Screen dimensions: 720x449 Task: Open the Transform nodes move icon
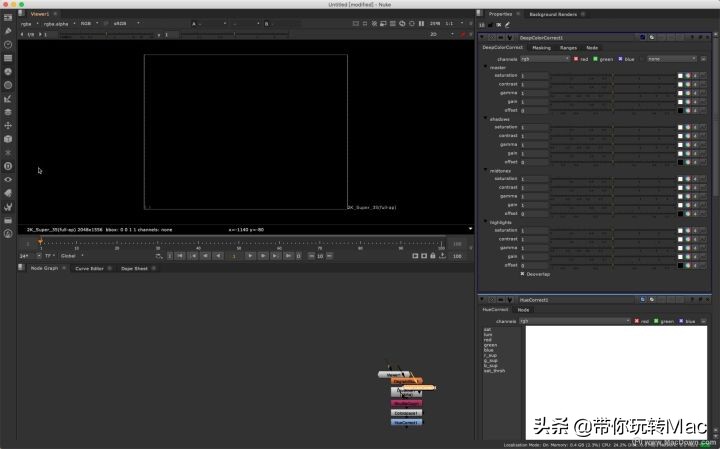click(8, 125)
